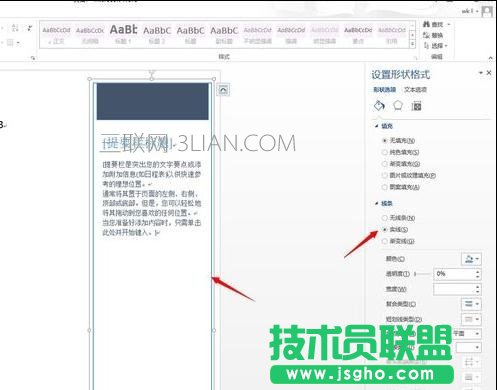Open the Select (选择) dropdown in Editing

click(435, 46)
